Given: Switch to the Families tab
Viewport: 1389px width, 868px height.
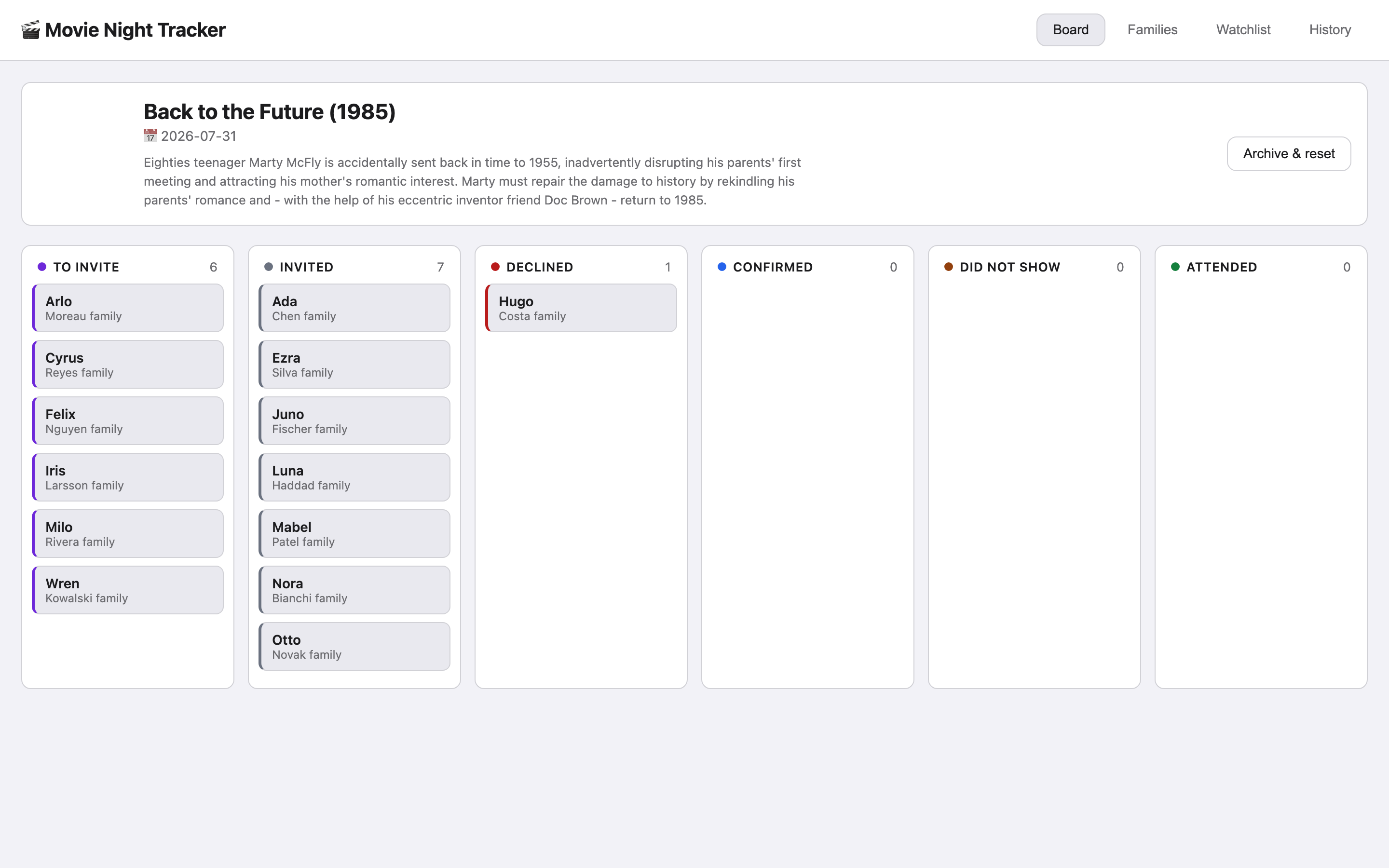Looking at the screenshot, I should (x=1152, y=30).
